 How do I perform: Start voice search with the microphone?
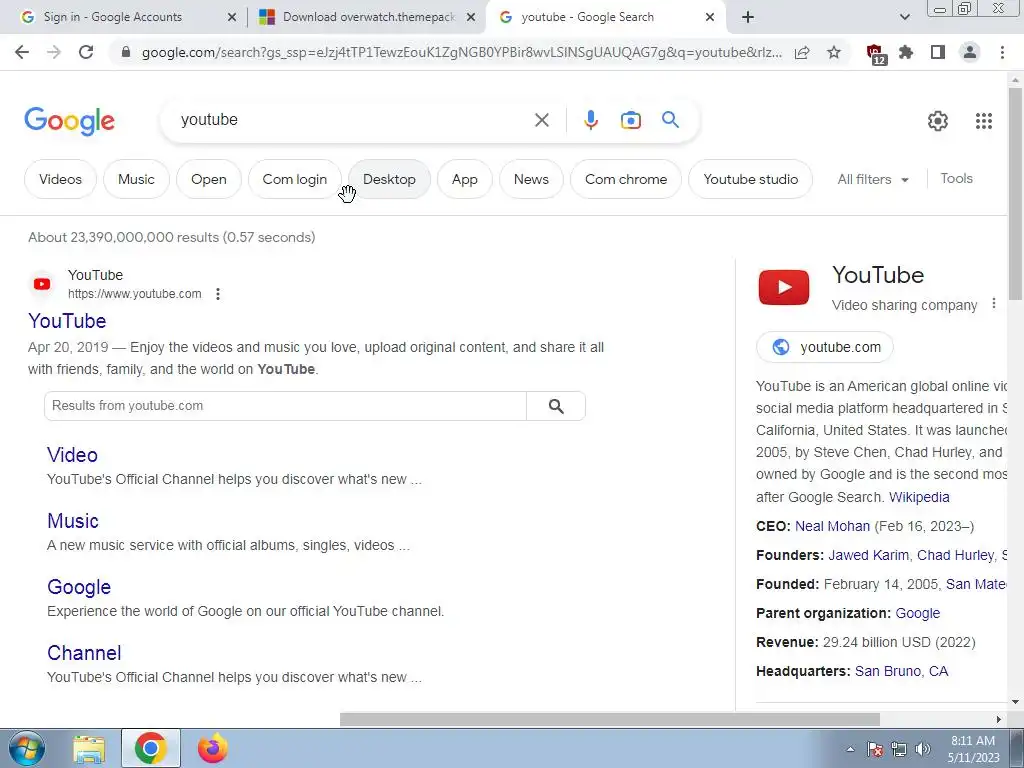pyautogui.click(x=590, y=120)
